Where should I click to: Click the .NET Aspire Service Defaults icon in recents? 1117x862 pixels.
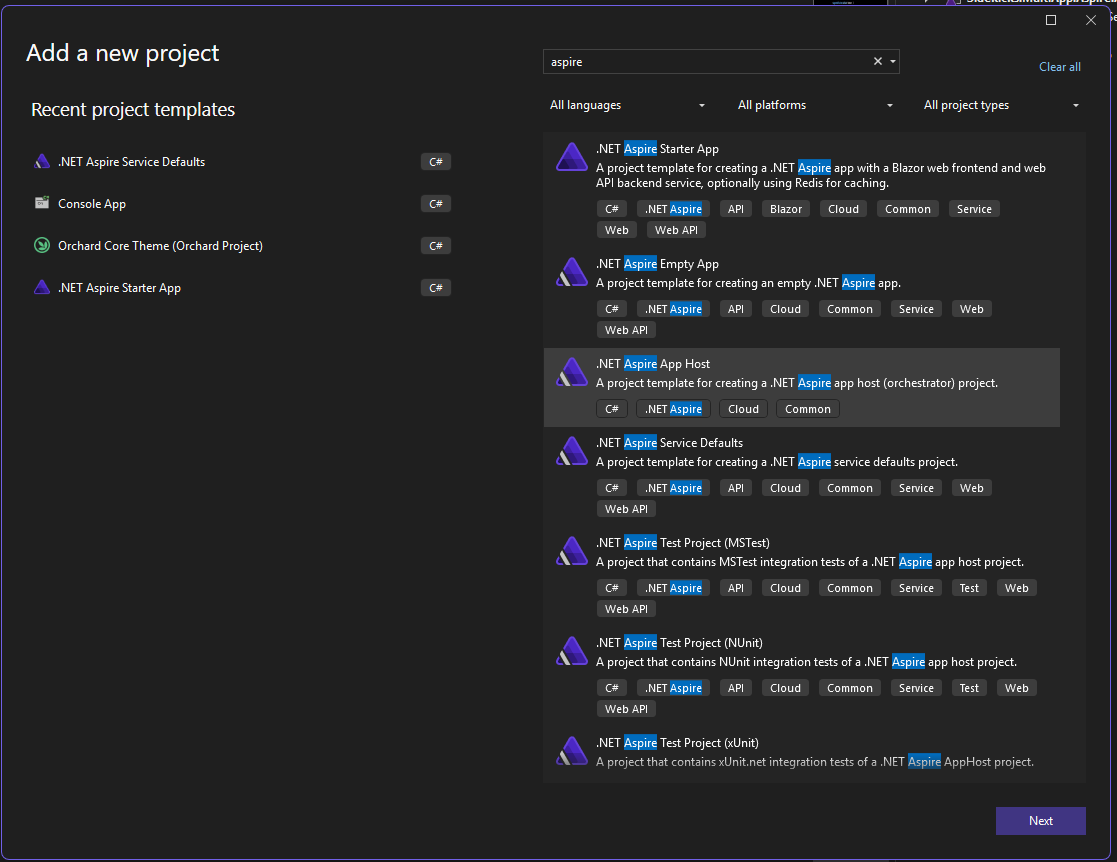[42, 161]
